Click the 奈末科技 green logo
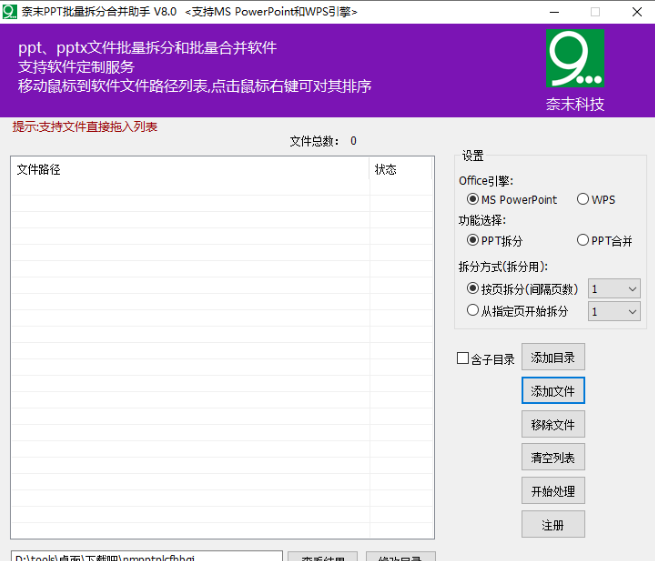Image resolution: width=655 pixels, height=561 pixels. coord(575,59)
